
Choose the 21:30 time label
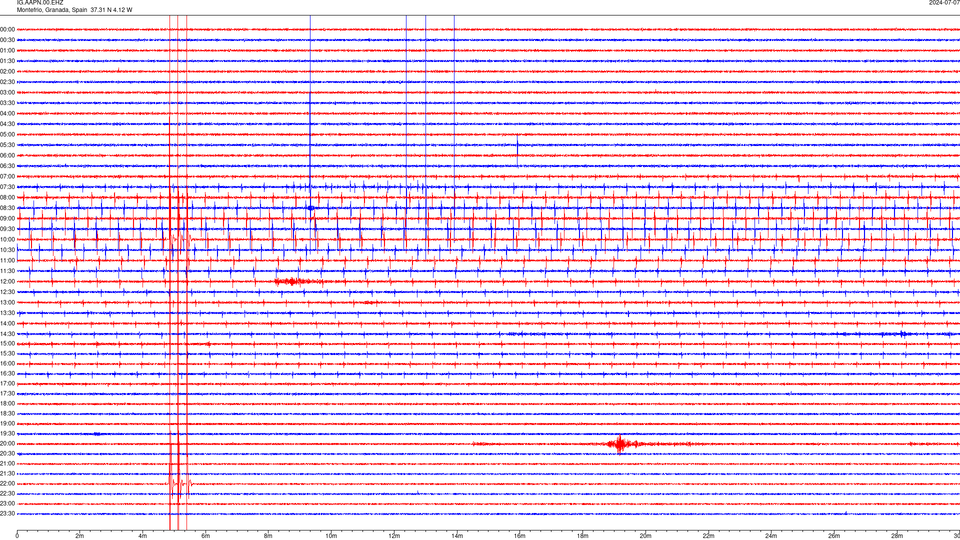pyautogui.click(x=7, y=474)
